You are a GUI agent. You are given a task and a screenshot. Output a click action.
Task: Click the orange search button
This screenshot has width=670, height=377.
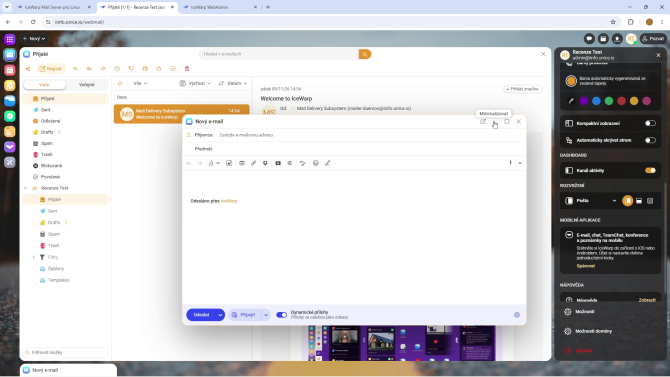[364, 54]
